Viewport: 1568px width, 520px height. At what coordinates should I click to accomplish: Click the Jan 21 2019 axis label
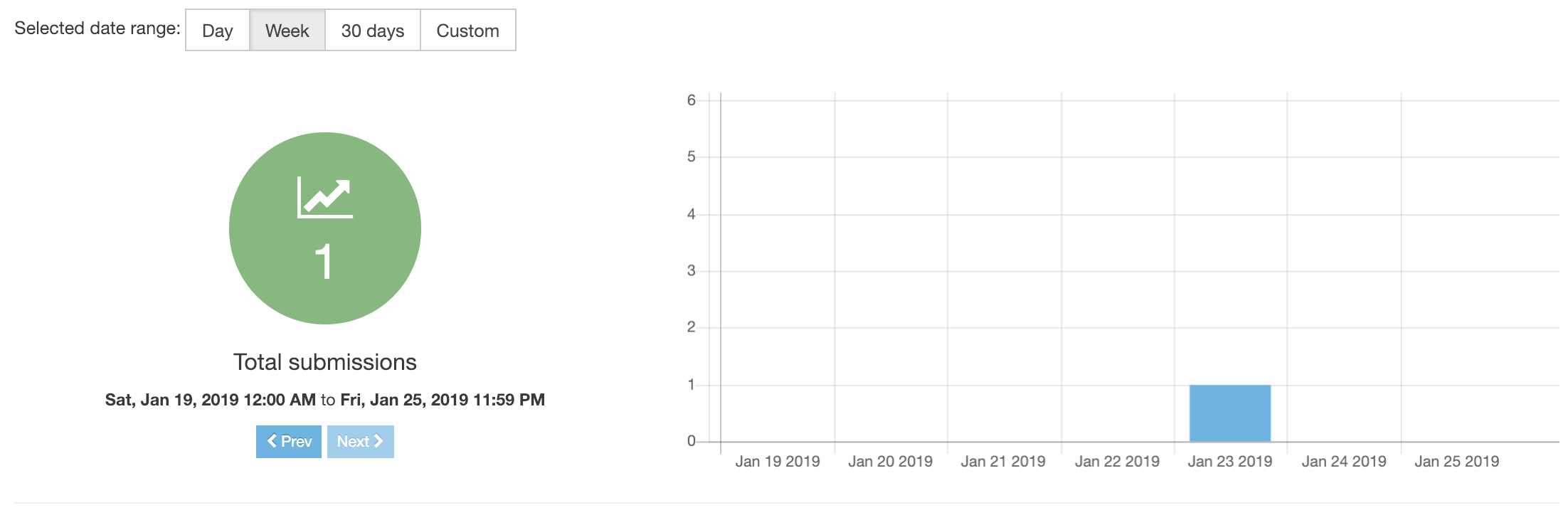[x=1003, y=462]
